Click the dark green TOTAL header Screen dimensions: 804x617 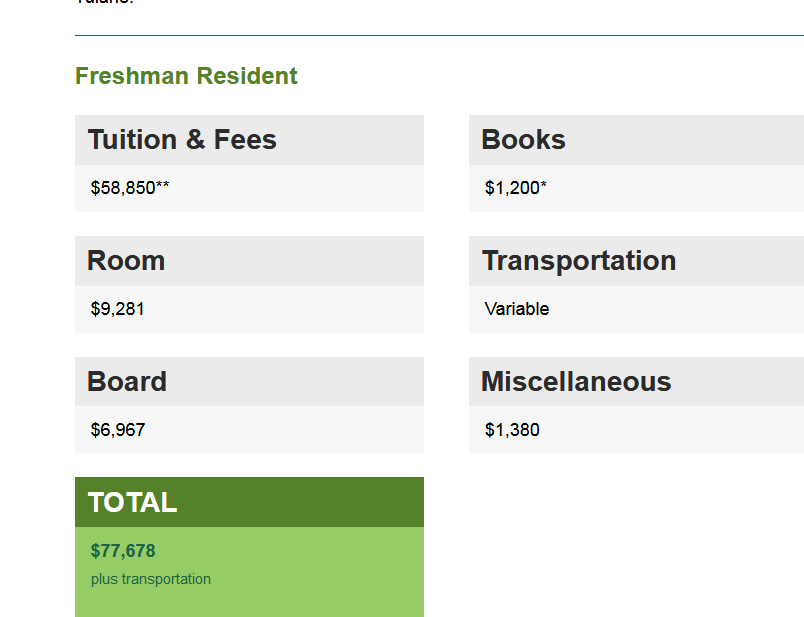[x=132, y=503]
